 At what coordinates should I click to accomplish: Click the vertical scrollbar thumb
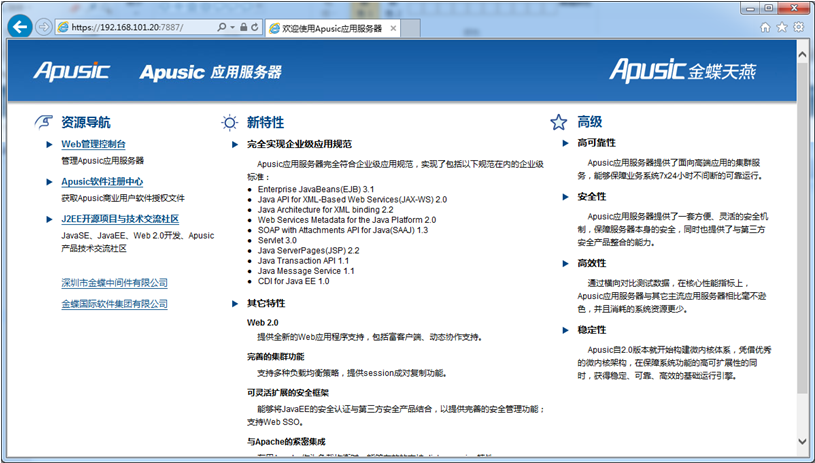click(x=803, y=229)
